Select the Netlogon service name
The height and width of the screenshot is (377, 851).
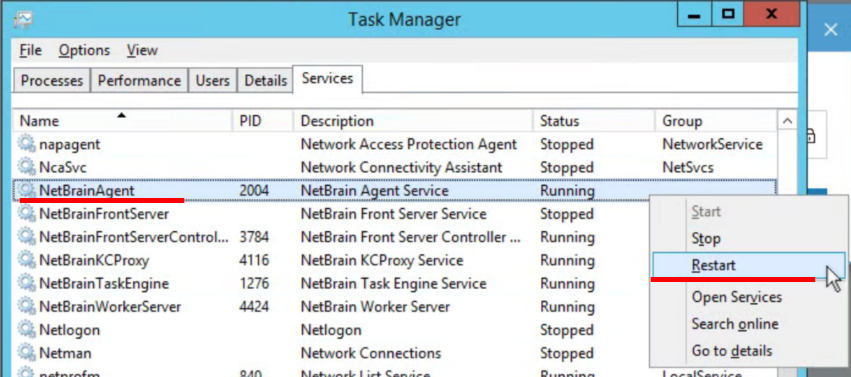pyautogui.click(x=69, y=330)
